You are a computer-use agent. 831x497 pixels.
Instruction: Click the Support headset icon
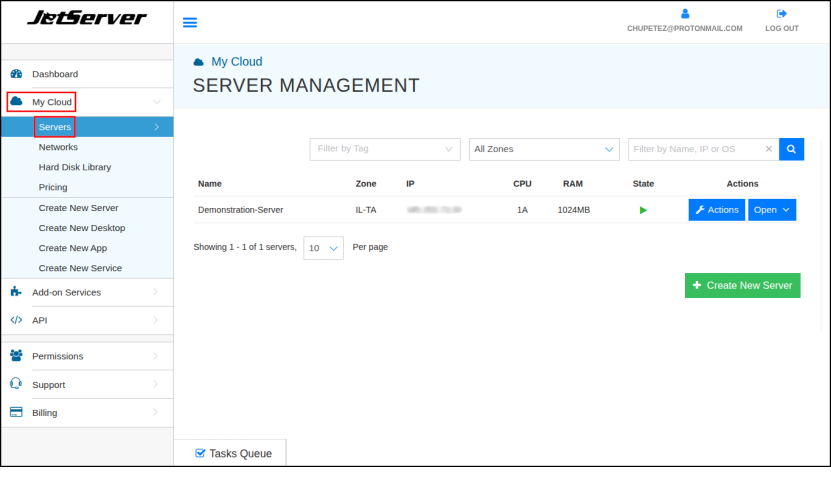(x=16, y=384)
